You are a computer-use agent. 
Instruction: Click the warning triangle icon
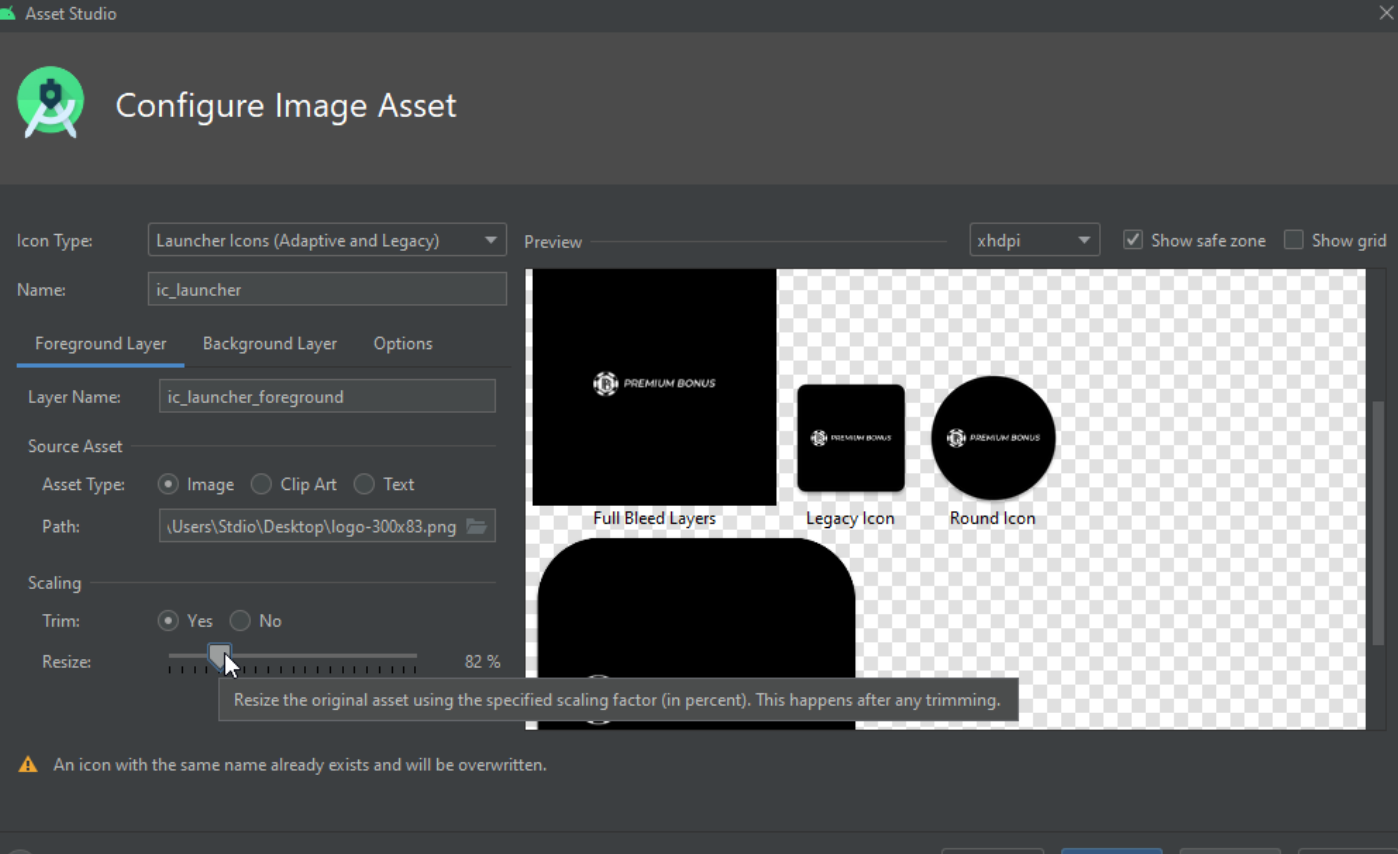(x=28, y=765)
